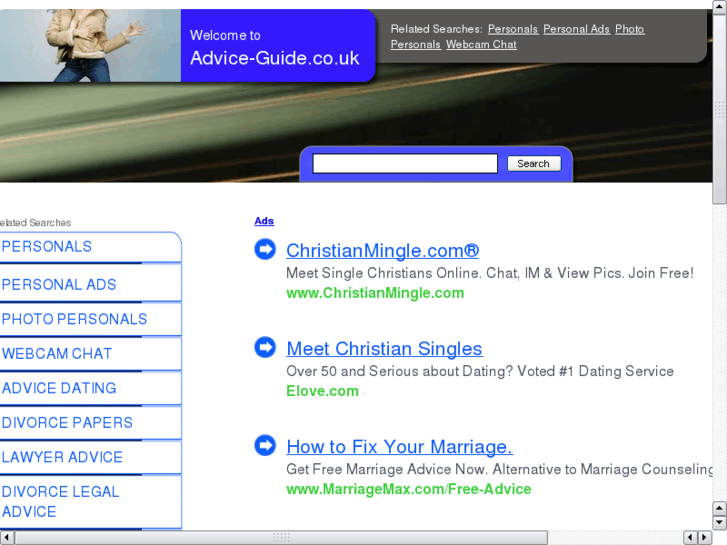Click the left arrow near horizontal scrollbar's right end
The height and width of the screenshot is (545, 727).
(690, 538)
